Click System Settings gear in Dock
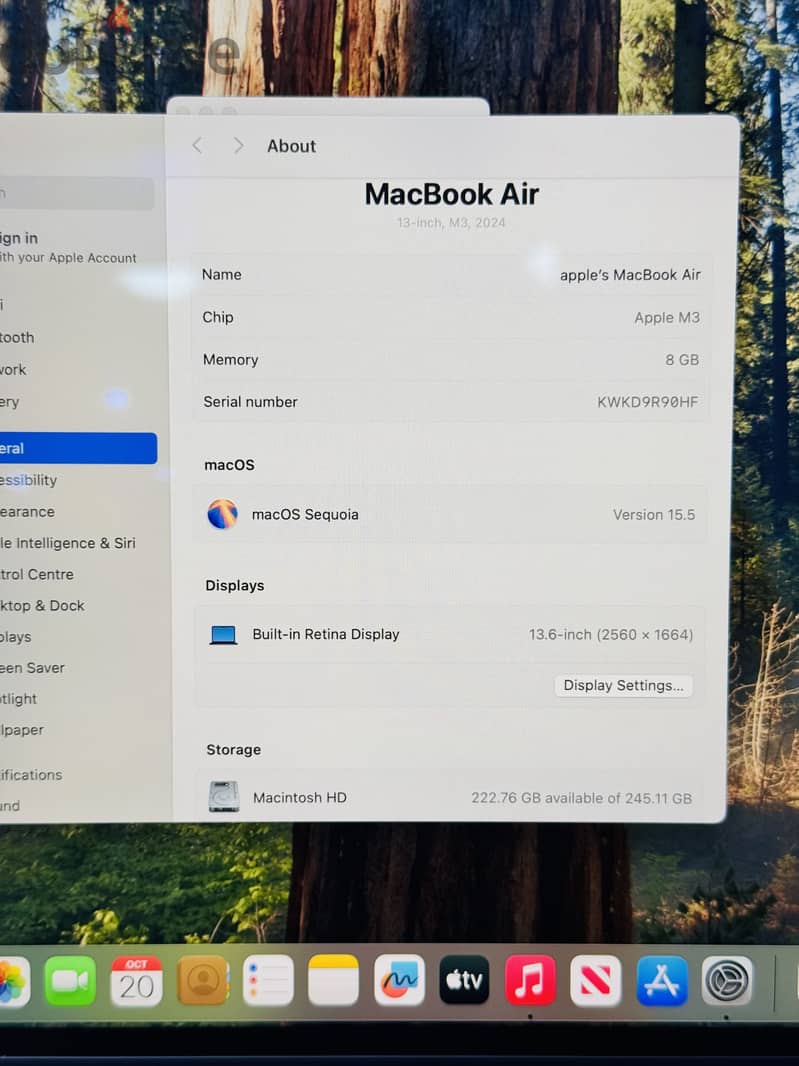The width and height of the screenshot is (799, 1066). [x=727, y=980]
